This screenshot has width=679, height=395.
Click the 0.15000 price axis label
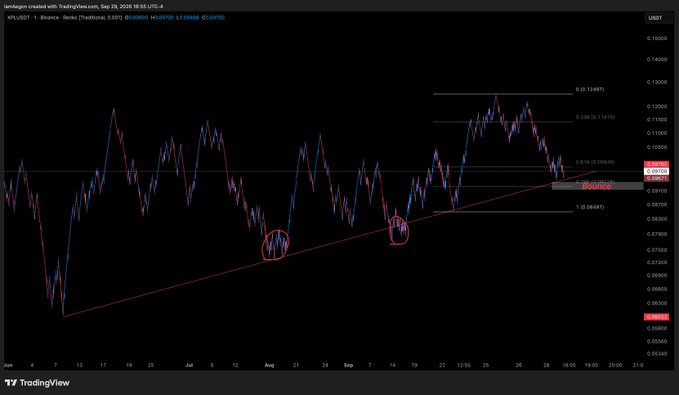click(657, 39)
